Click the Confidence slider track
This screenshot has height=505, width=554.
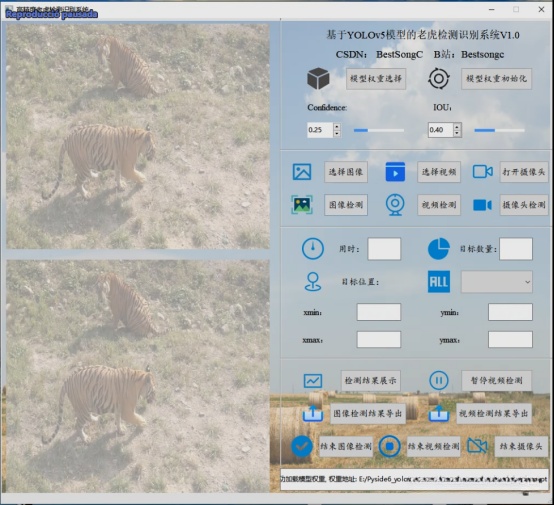[379, 130]
